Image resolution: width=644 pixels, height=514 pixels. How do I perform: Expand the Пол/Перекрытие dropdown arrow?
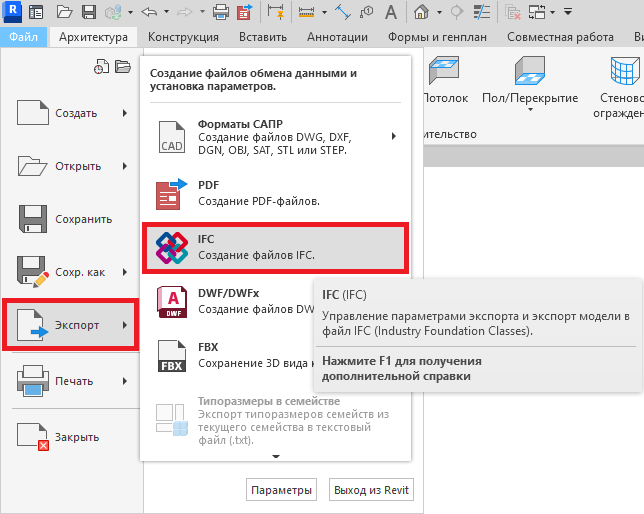pyautogui.click(x=530, y=109)
